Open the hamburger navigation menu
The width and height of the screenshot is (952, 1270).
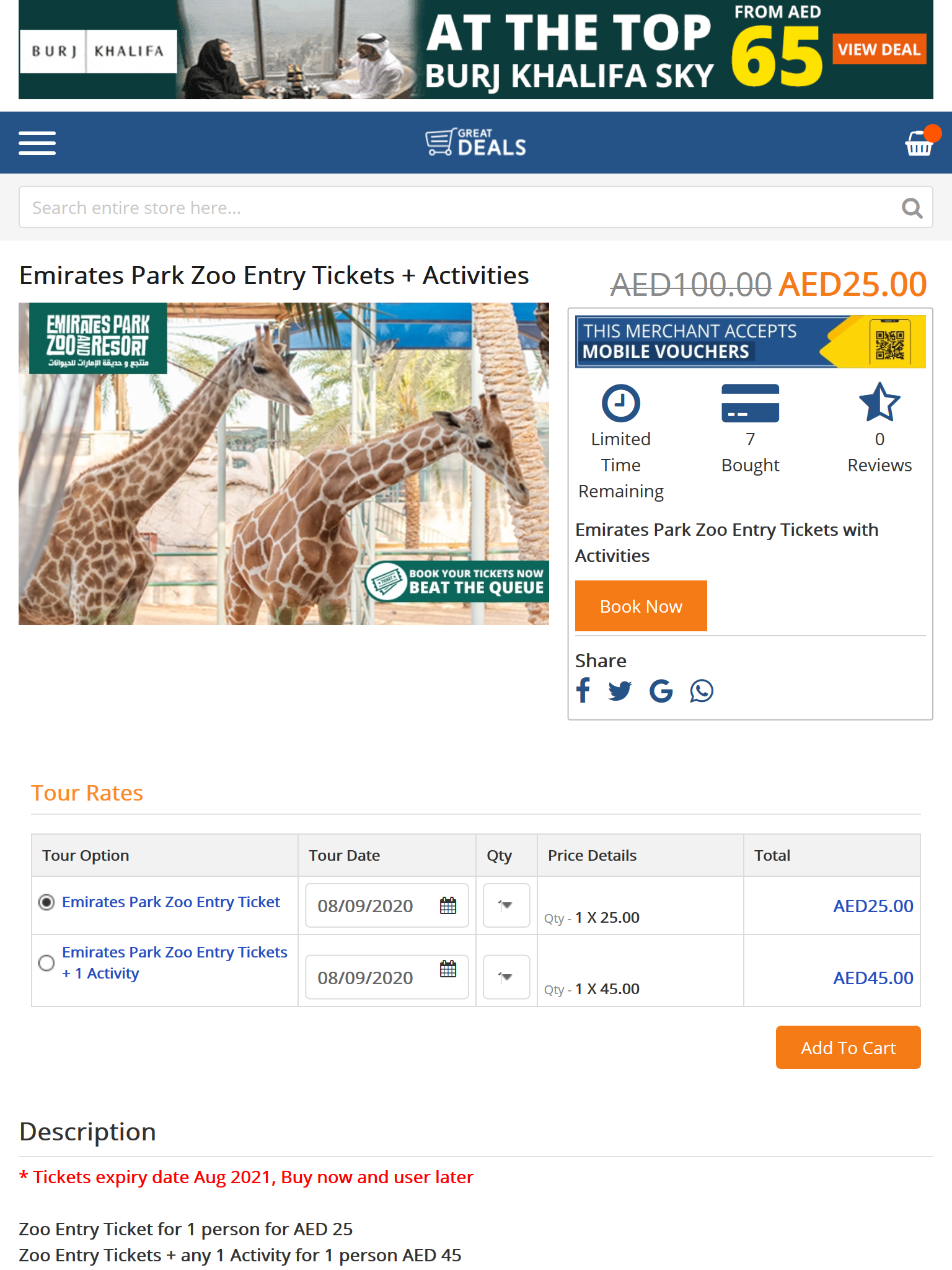37,143
